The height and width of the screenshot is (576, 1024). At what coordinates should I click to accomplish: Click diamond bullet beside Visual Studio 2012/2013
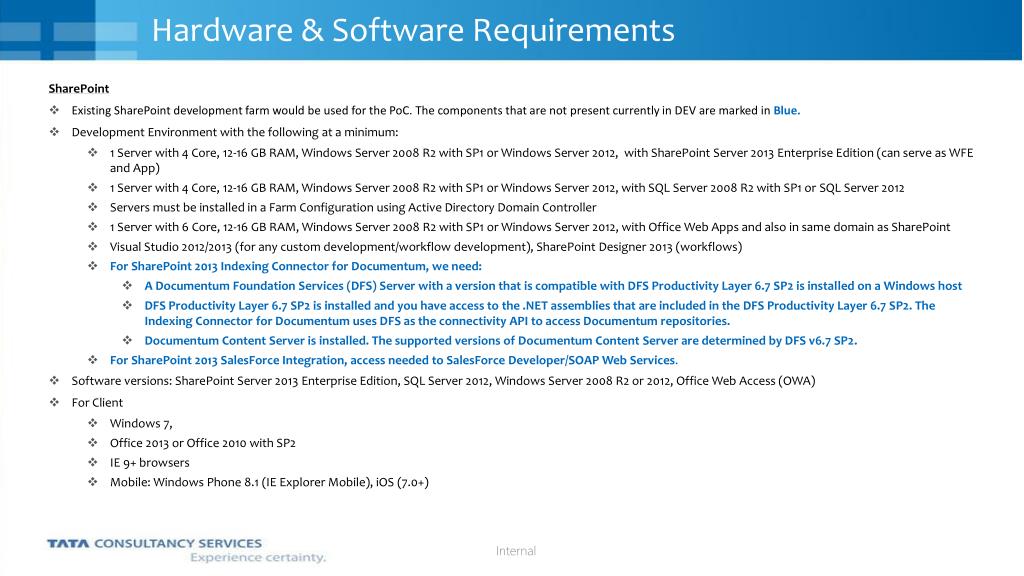tap(93, 246)
